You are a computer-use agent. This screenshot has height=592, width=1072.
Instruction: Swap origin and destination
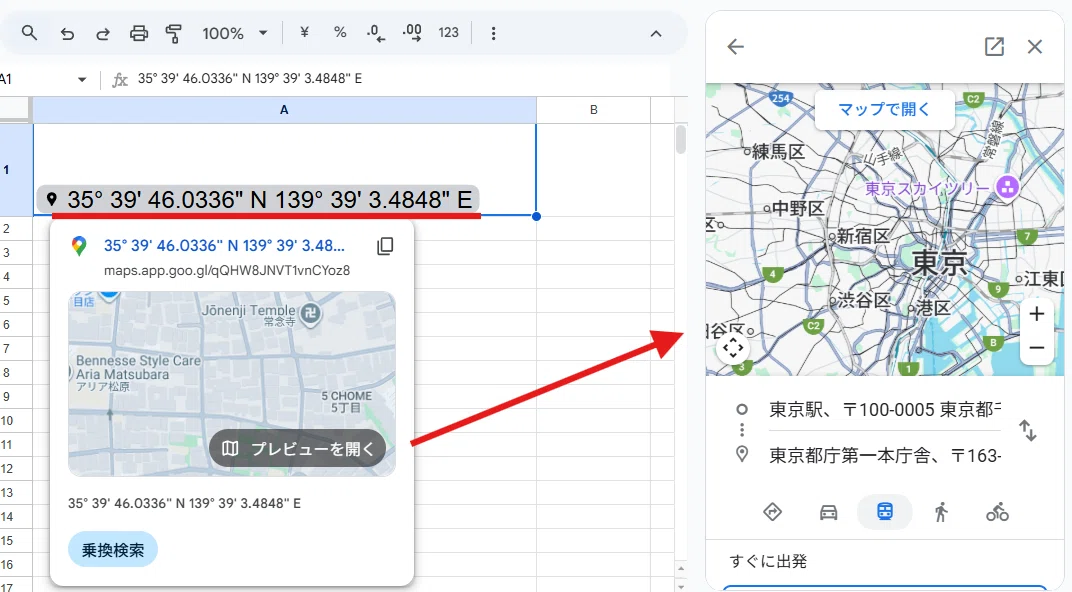coord(1028,431)
